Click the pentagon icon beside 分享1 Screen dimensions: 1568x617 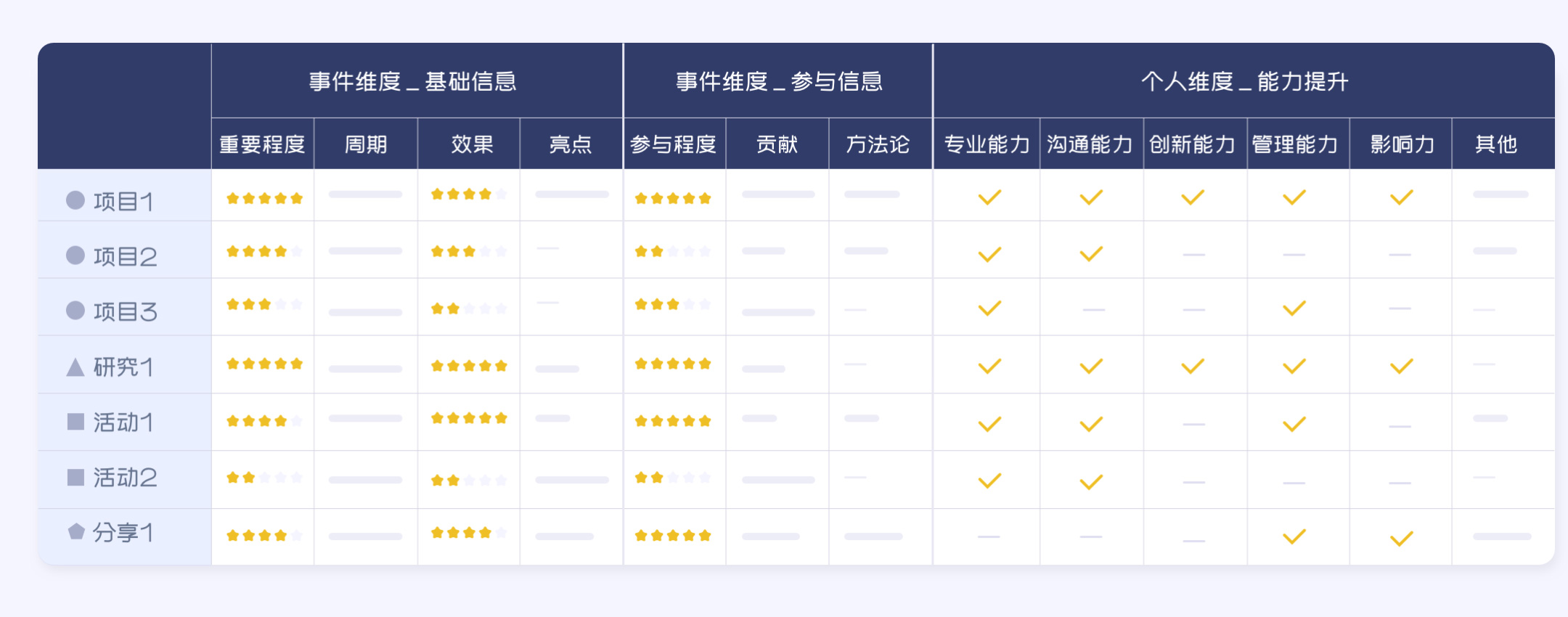tap(76, 531)
